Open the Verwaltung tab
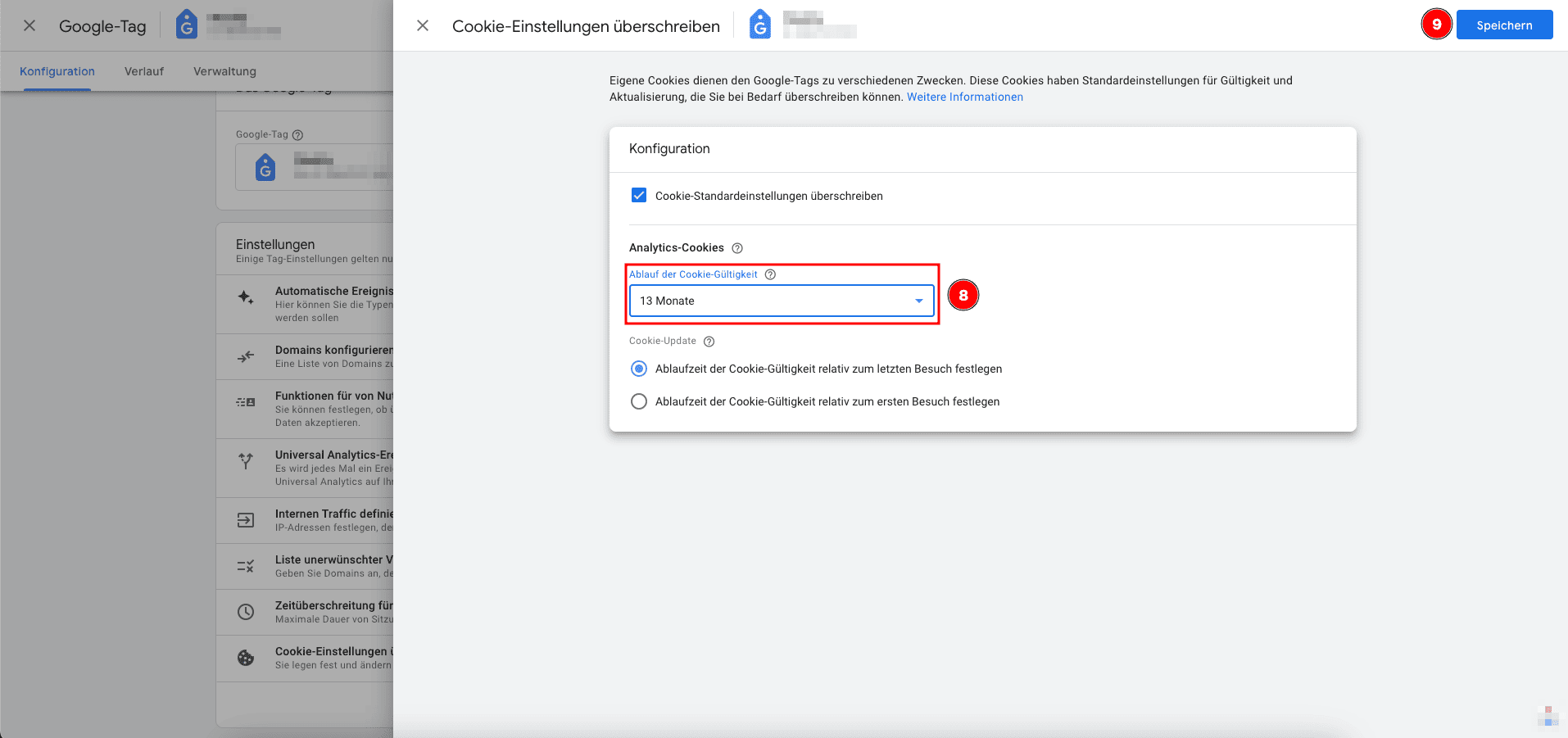1568x738 pixels. (224, 71)
